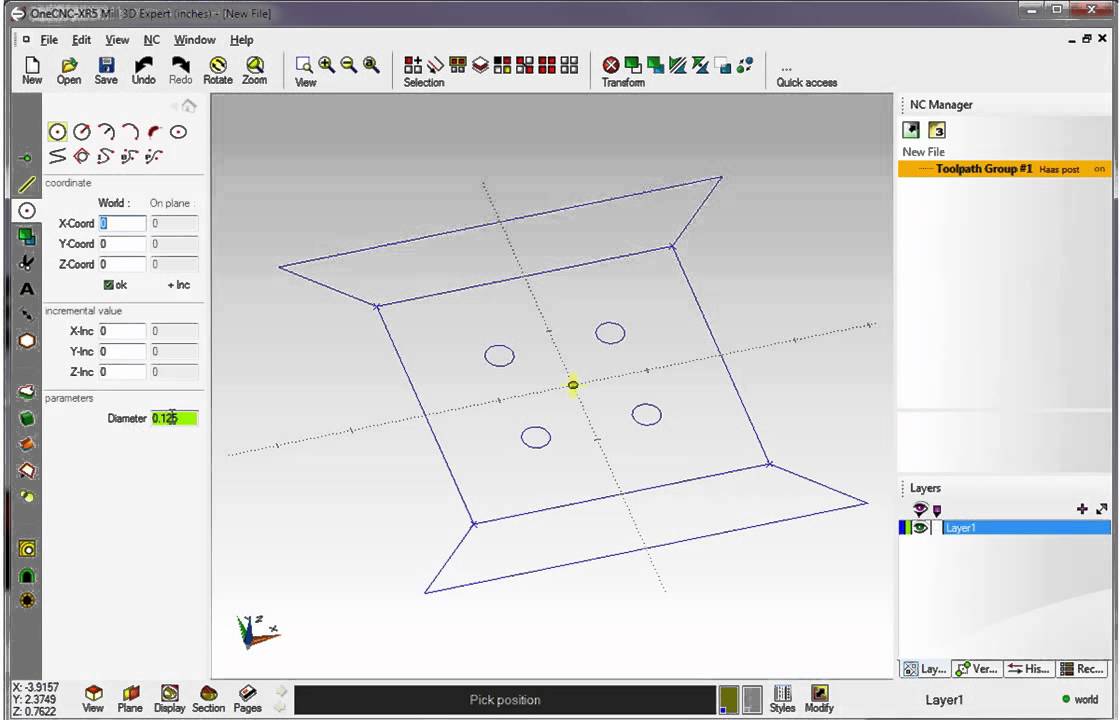The image size is (1120, 720).
Task: Click the green world indicator at bottom right
Action: 1066,699
